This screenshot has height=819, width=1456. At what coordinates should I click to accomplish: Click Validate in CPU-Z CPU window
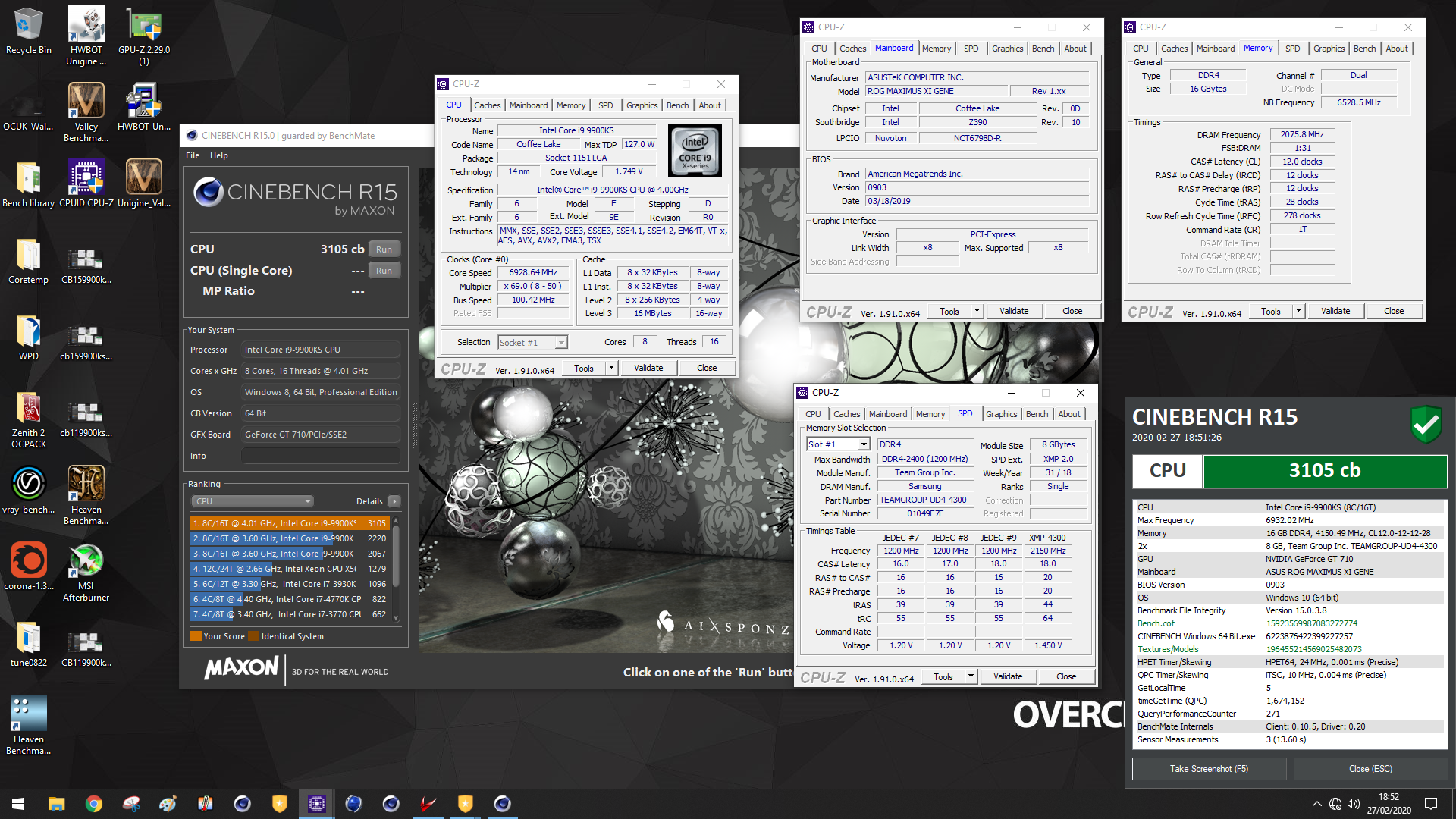tap(648, 368)
